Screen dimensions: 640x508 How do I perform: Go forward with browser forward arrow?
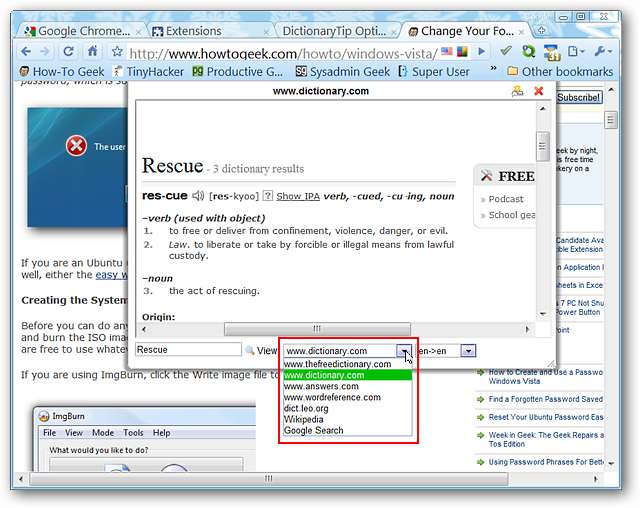point(45,51)
